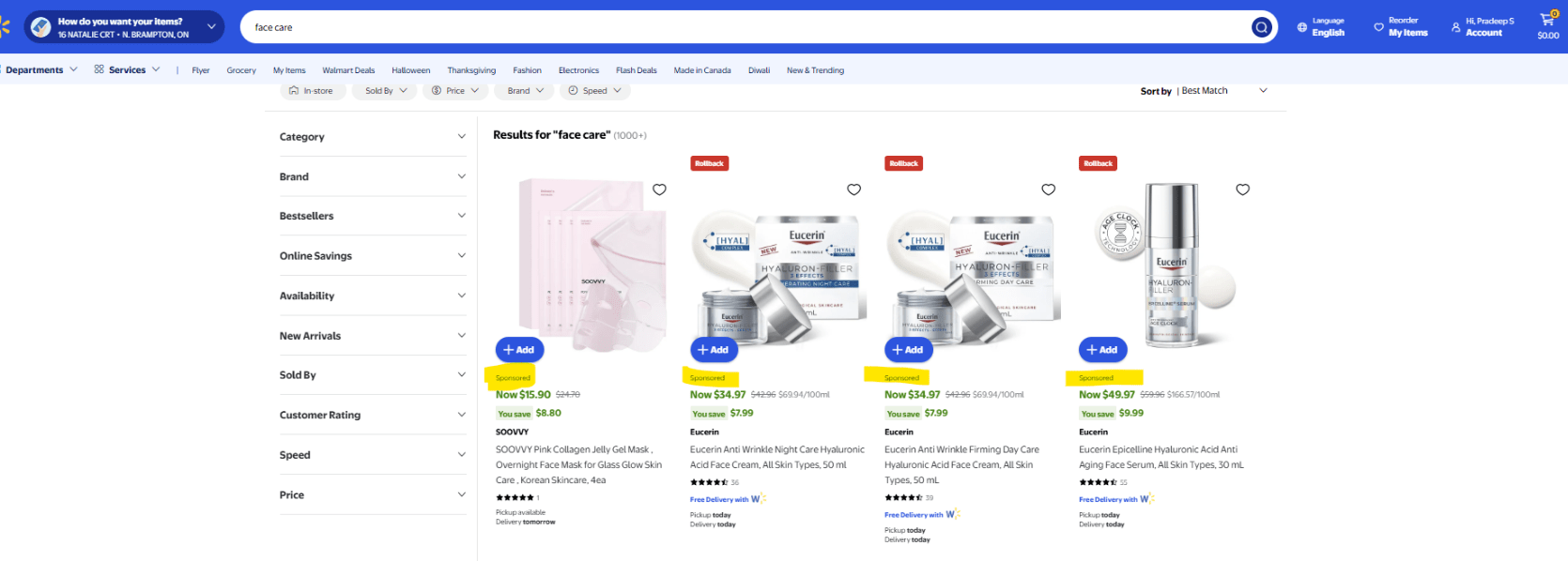1568x561 pixels.
Task: Open the Services grid icon menu
Action: click(100, 69)
